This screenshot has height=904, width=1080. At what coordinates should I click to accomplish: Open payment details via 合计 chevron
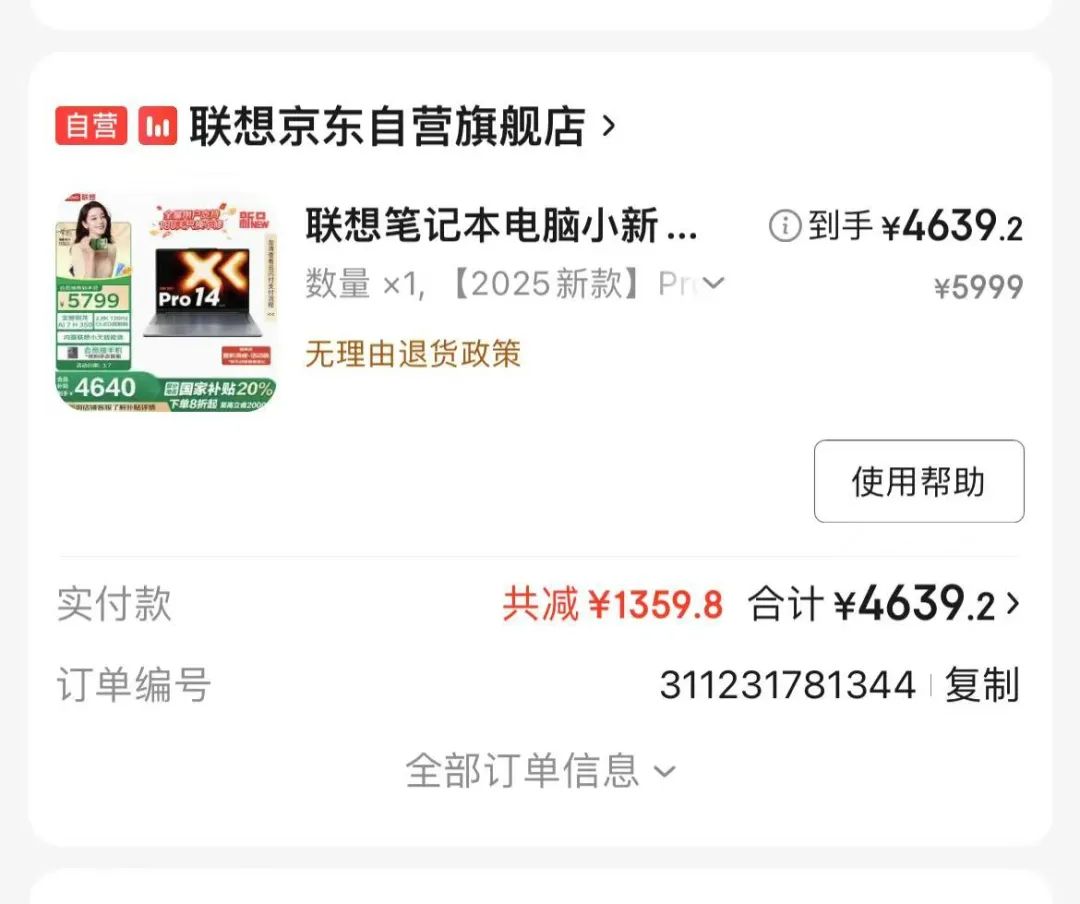coord(1012,604)
